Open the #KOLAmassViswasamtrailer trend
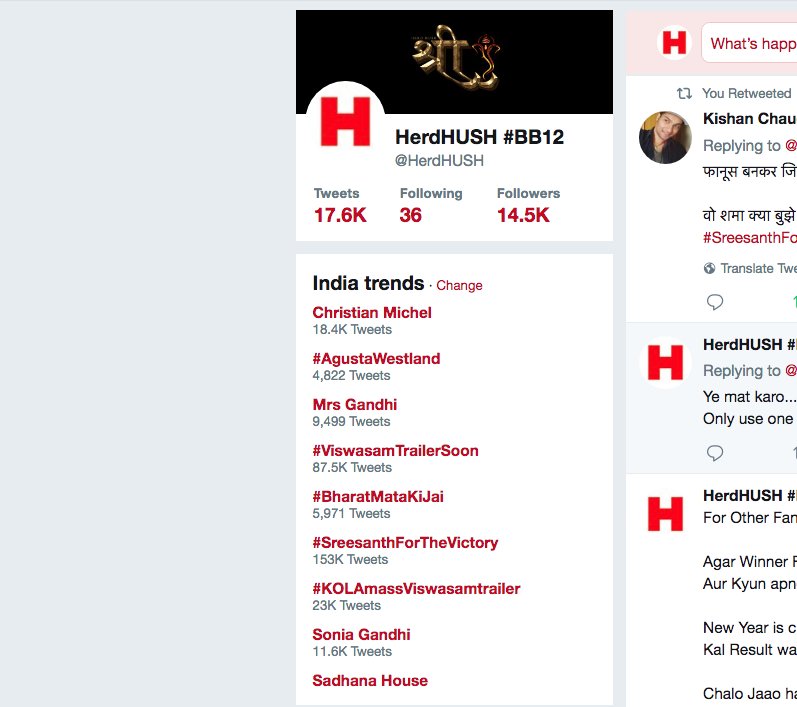 (x=416, y=589)
